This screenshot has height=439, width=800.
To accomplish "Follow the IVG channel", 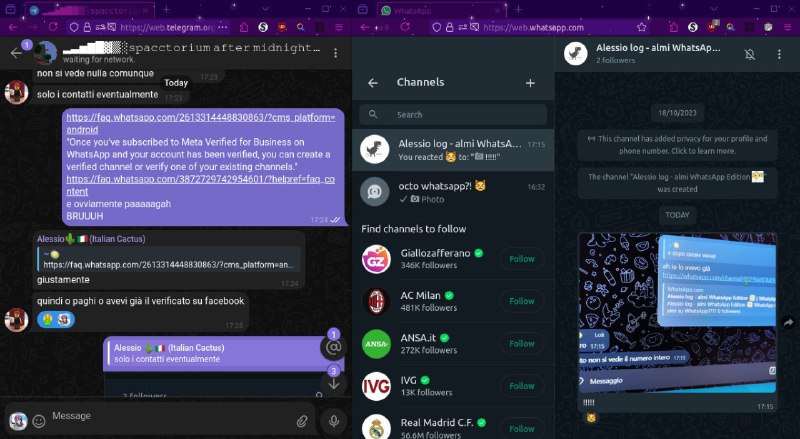I will (521, 386).
